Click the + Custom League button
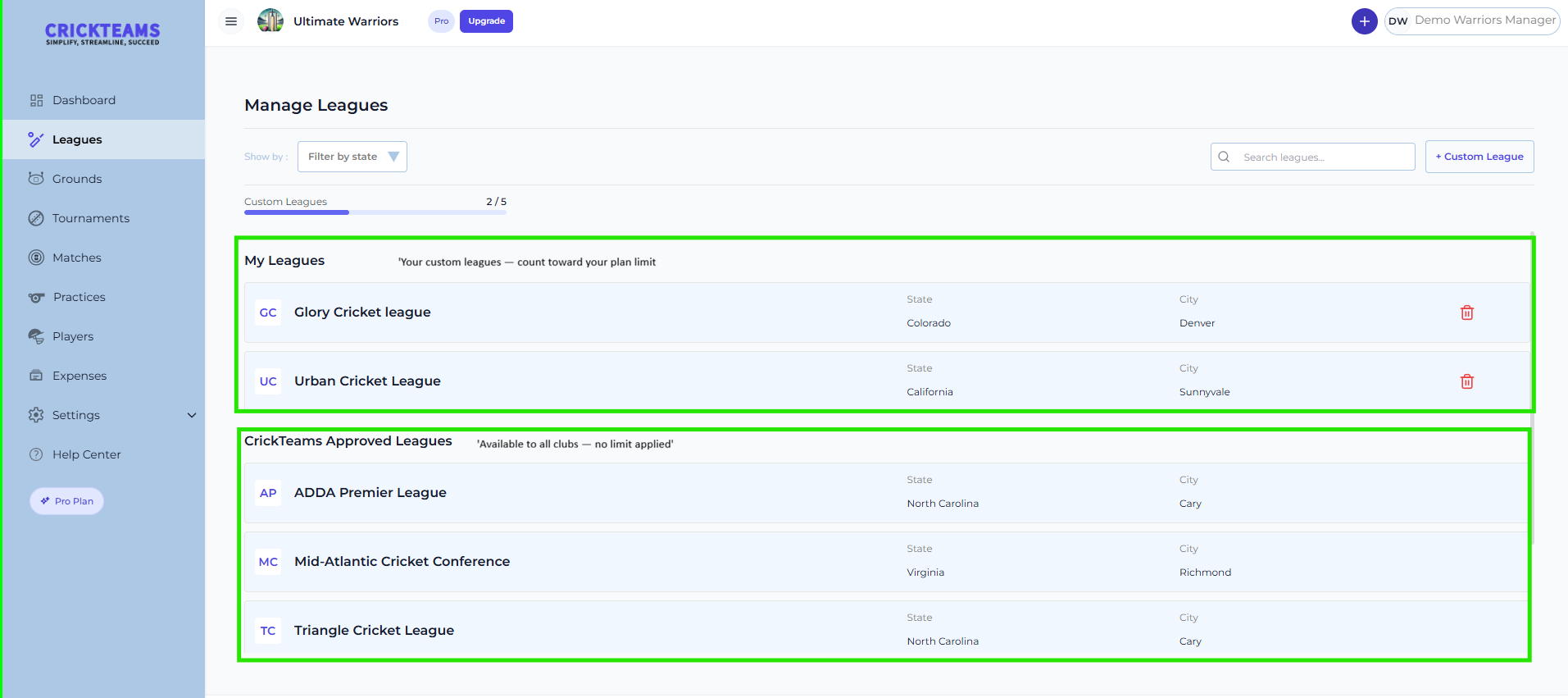The height and width of the screenshot is (698, 1568). 1479,157
